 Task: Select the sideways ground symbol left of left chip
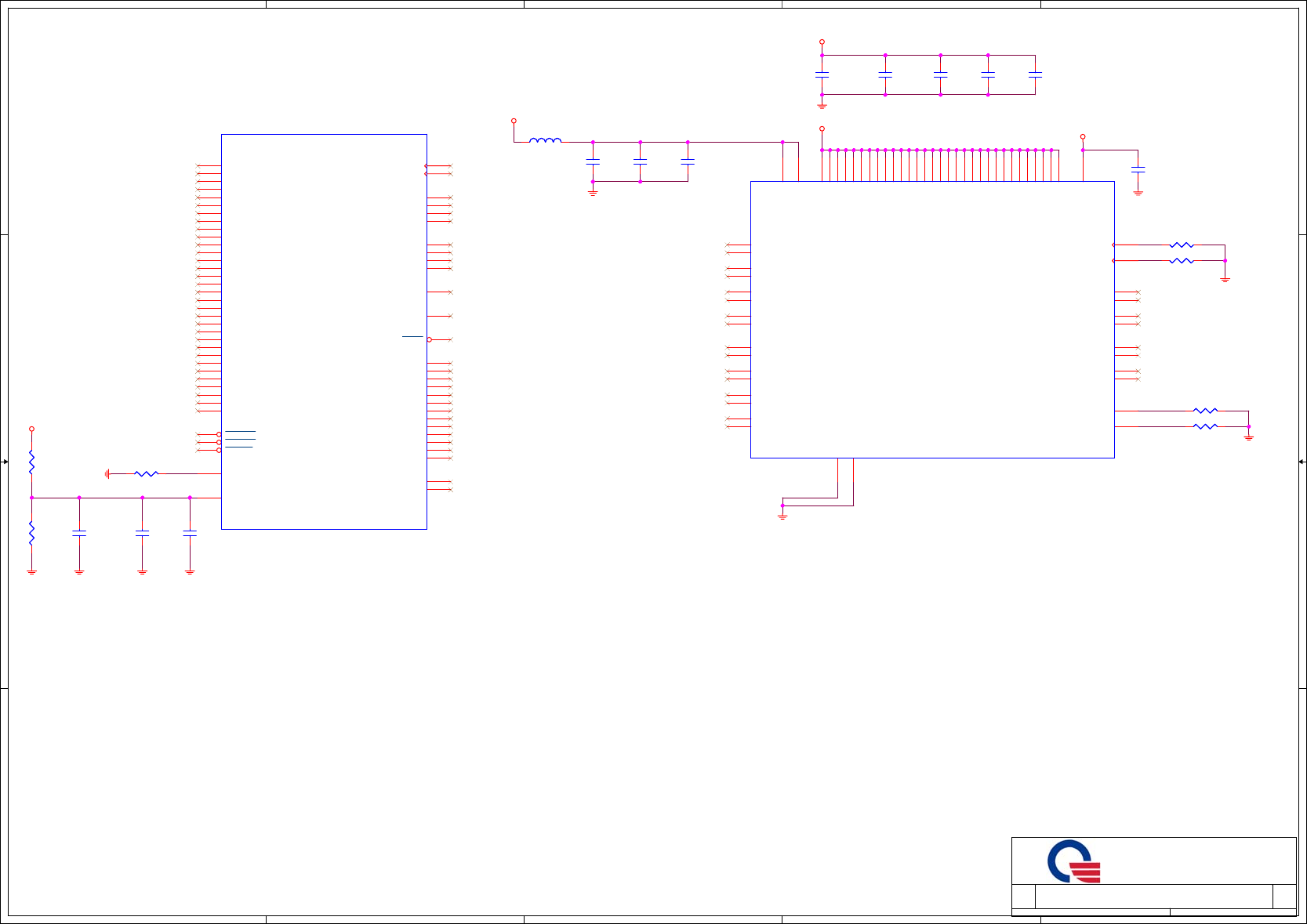(x=107, y=473)
